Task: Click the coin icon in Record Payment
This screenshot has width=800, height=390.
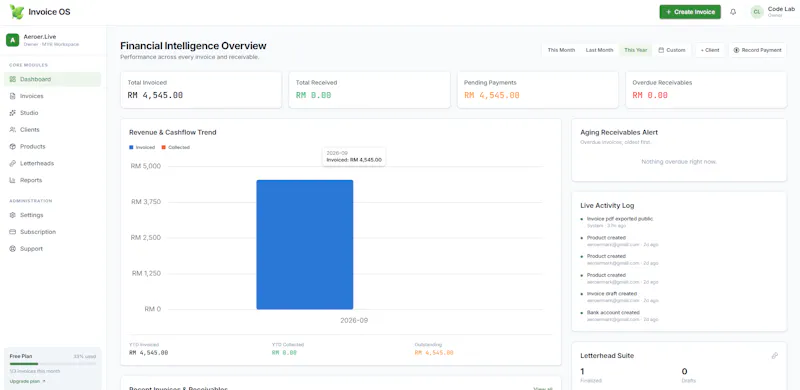Action: coord(736,50)
